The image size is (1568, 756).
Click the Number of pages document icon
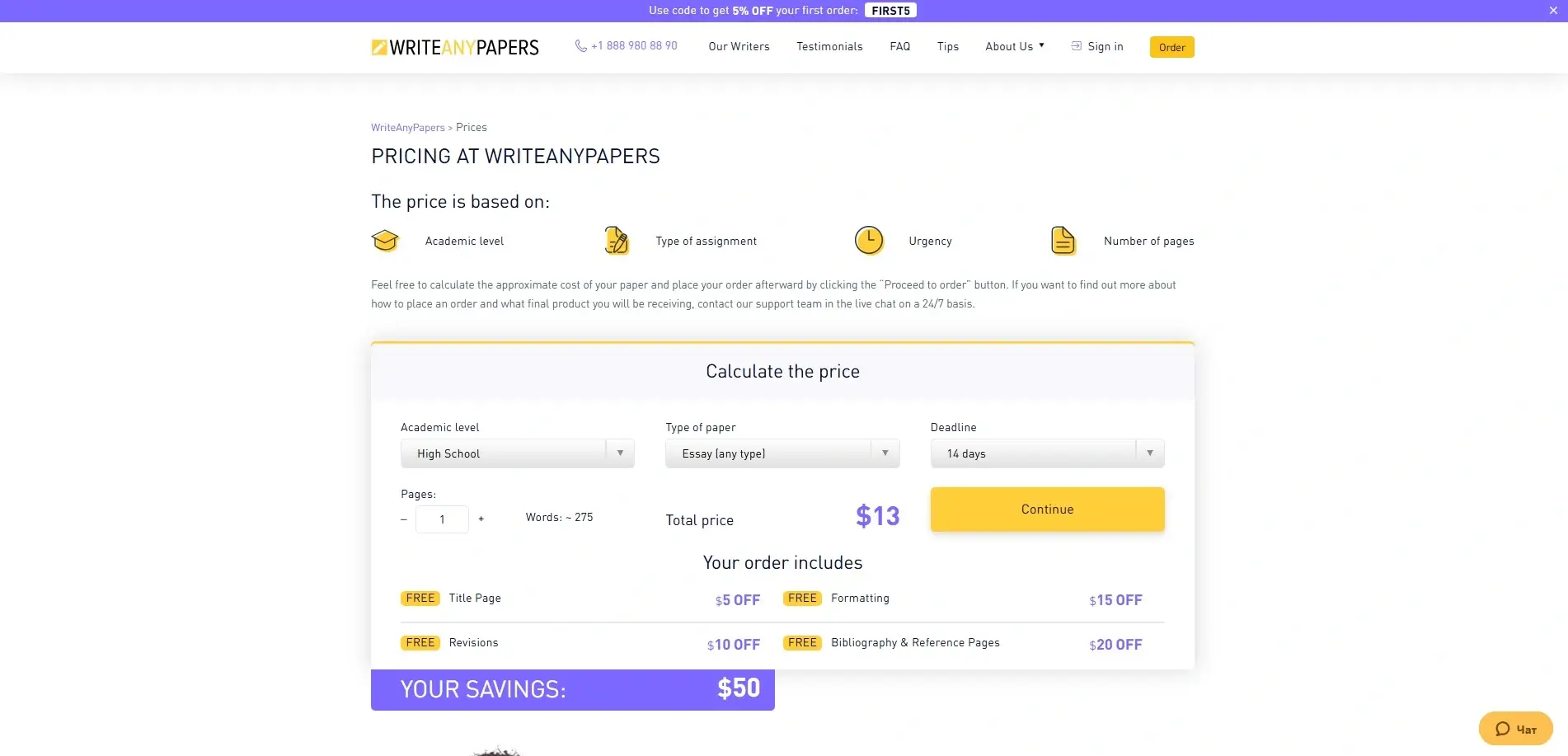click(1063, 240)
